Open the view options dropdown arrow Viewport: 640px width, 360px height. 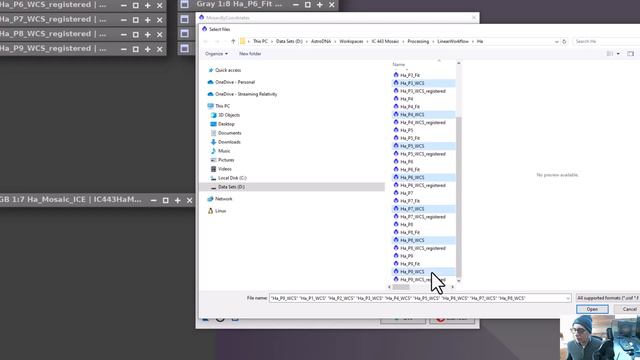pyautogui.click(x=618, y=53)
